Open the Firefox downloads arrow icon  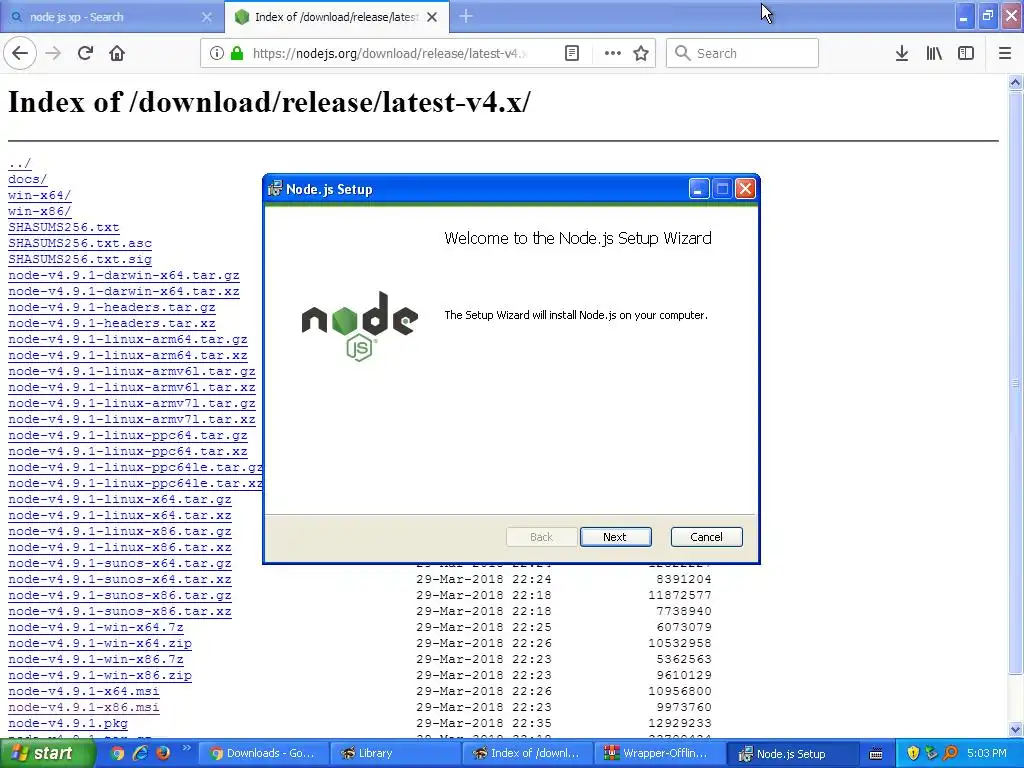click(x=901, y=53)
